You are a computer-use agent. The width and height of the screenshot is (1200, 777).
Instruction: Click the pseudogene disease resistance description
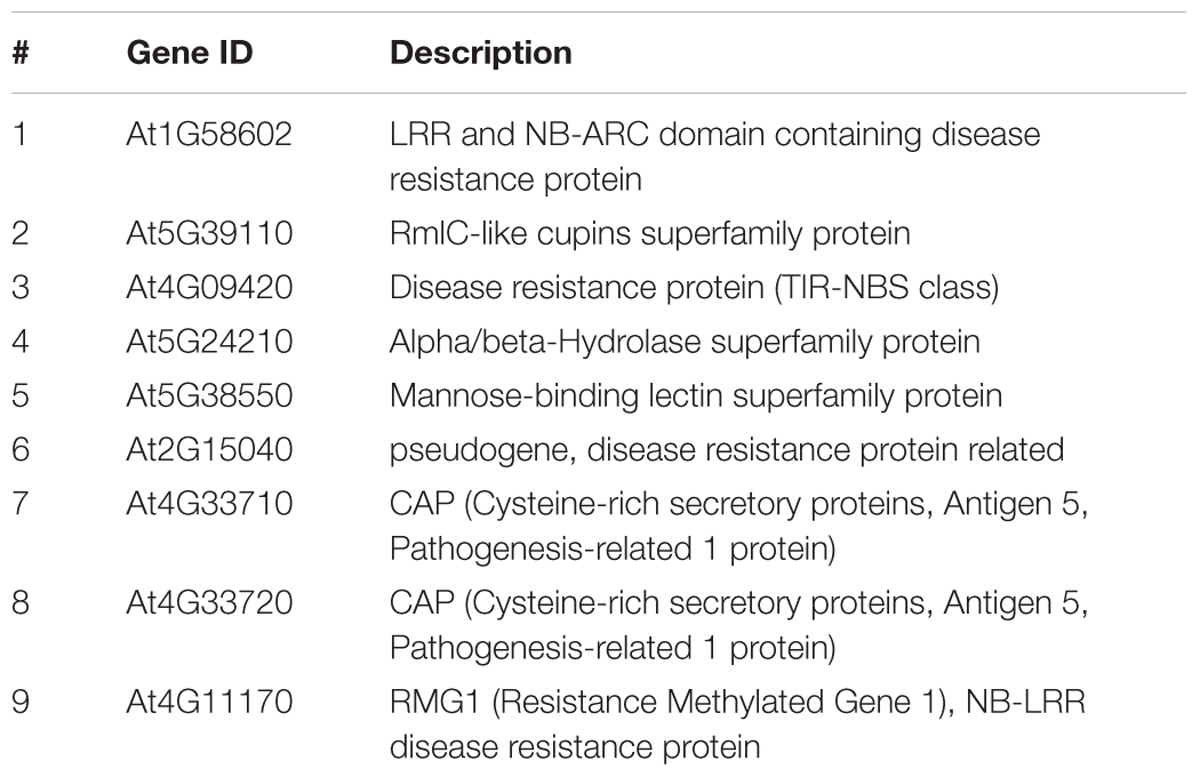[x=726, y=450]
